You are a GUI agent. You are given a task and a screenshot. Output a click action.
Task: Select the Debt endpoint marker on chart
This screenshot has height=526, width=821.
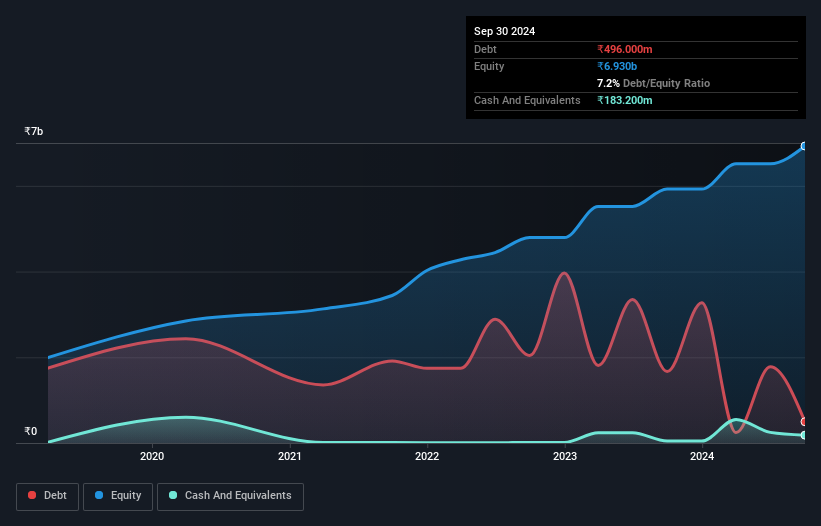(x=804, y=421)
